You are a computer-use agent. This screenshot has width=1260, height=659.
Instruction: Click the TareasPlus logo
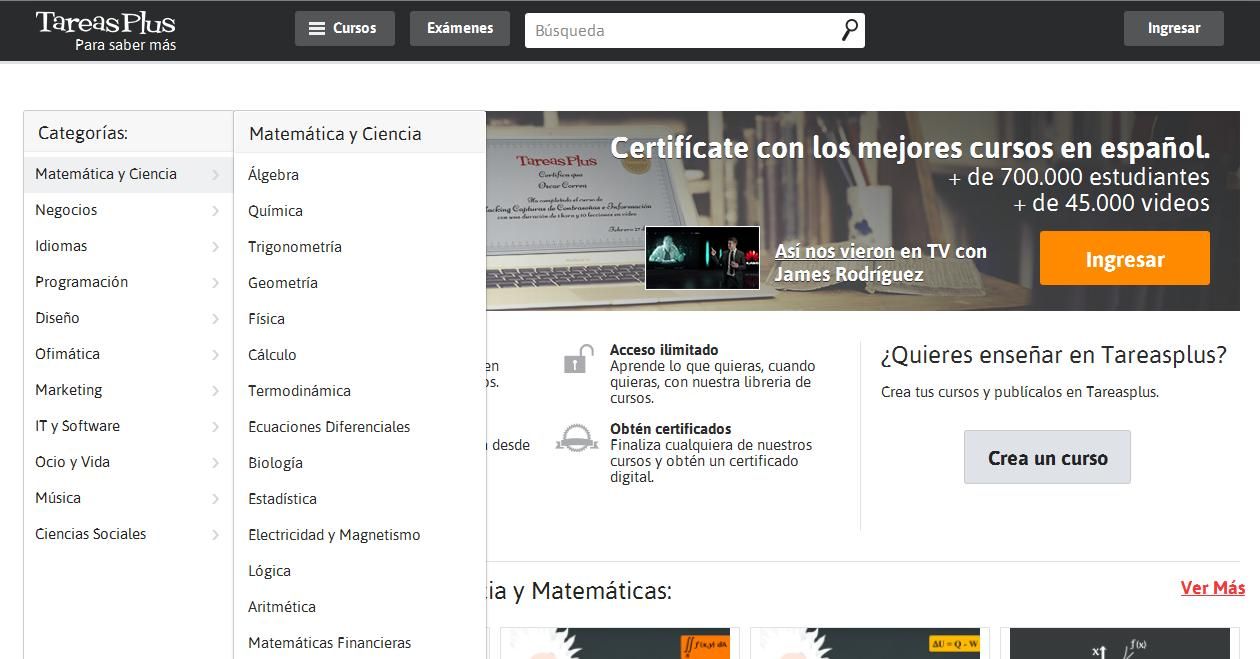105,31
